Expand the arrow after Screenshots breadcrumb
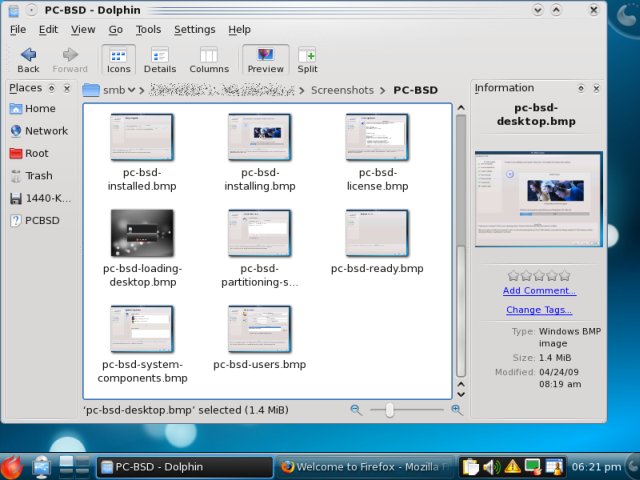Screen dimensions: 640x480 point(381,90)
